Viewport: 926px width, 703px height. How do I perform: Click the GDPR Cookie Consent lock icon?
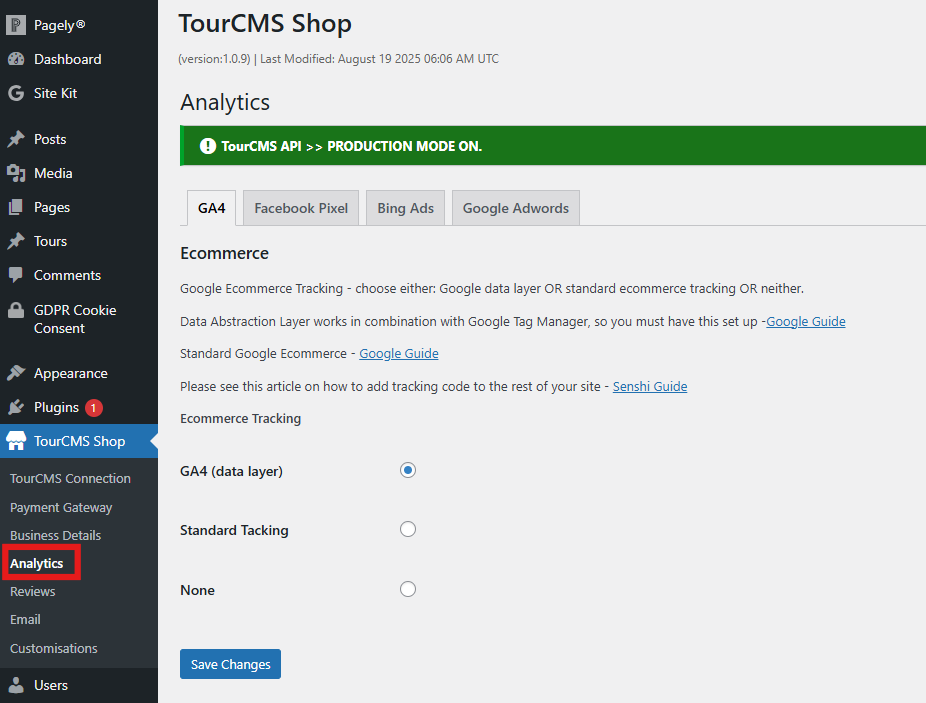pyautogui.click(x=16, y=310)
